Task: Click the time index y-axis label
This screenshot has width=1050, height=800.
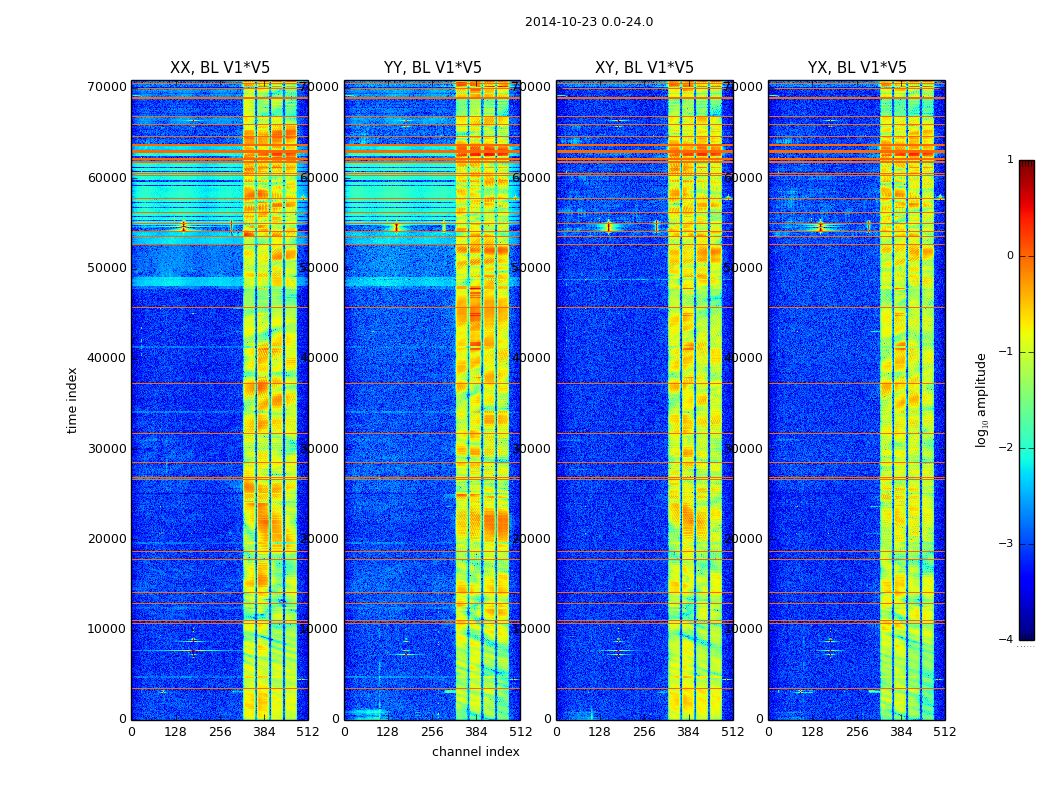Action: (x=72, y=400)
